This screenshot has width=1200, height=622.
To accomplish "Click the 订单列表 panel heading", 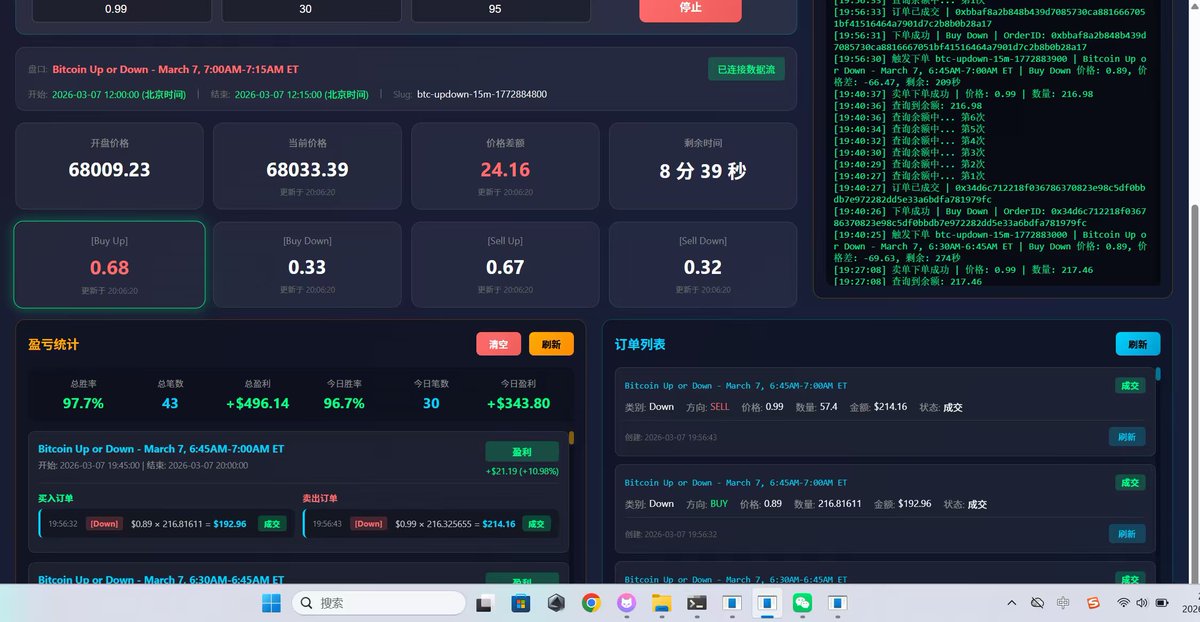I will (640, 345).
